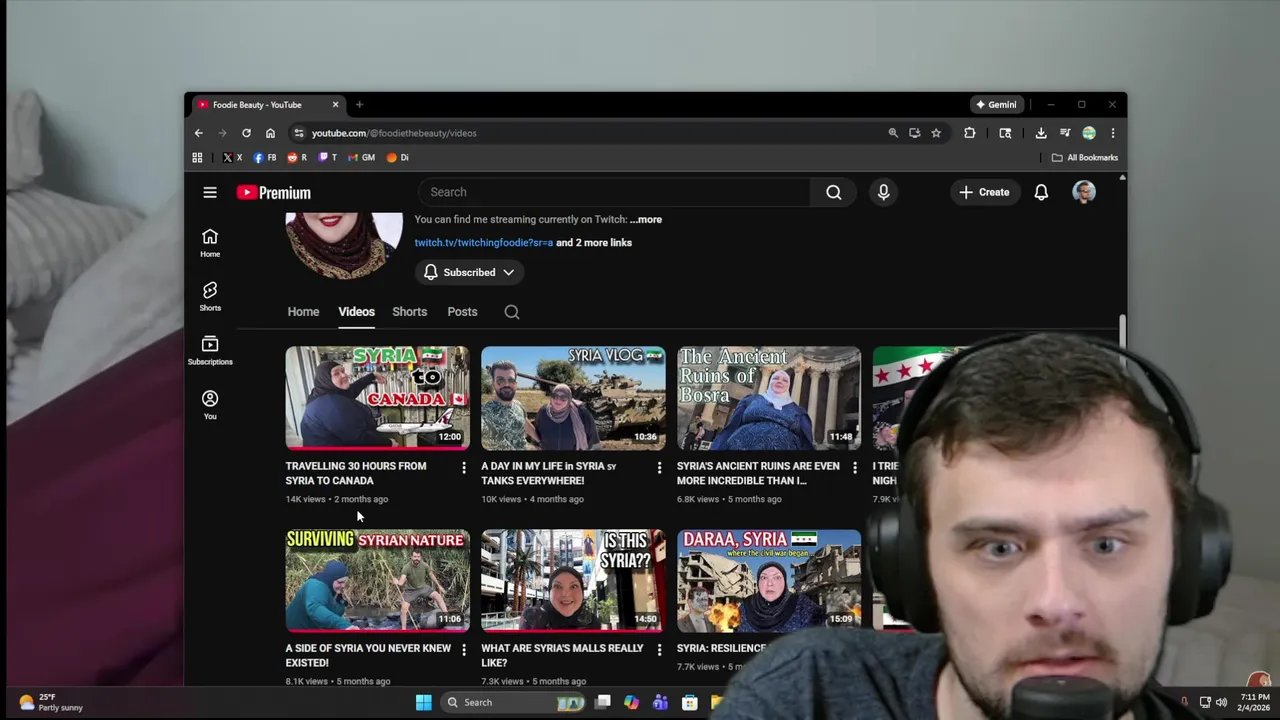Open Subscriptions in the YouTube sidebar
This screenshot has width=1280, height=720.
point(210,350)
